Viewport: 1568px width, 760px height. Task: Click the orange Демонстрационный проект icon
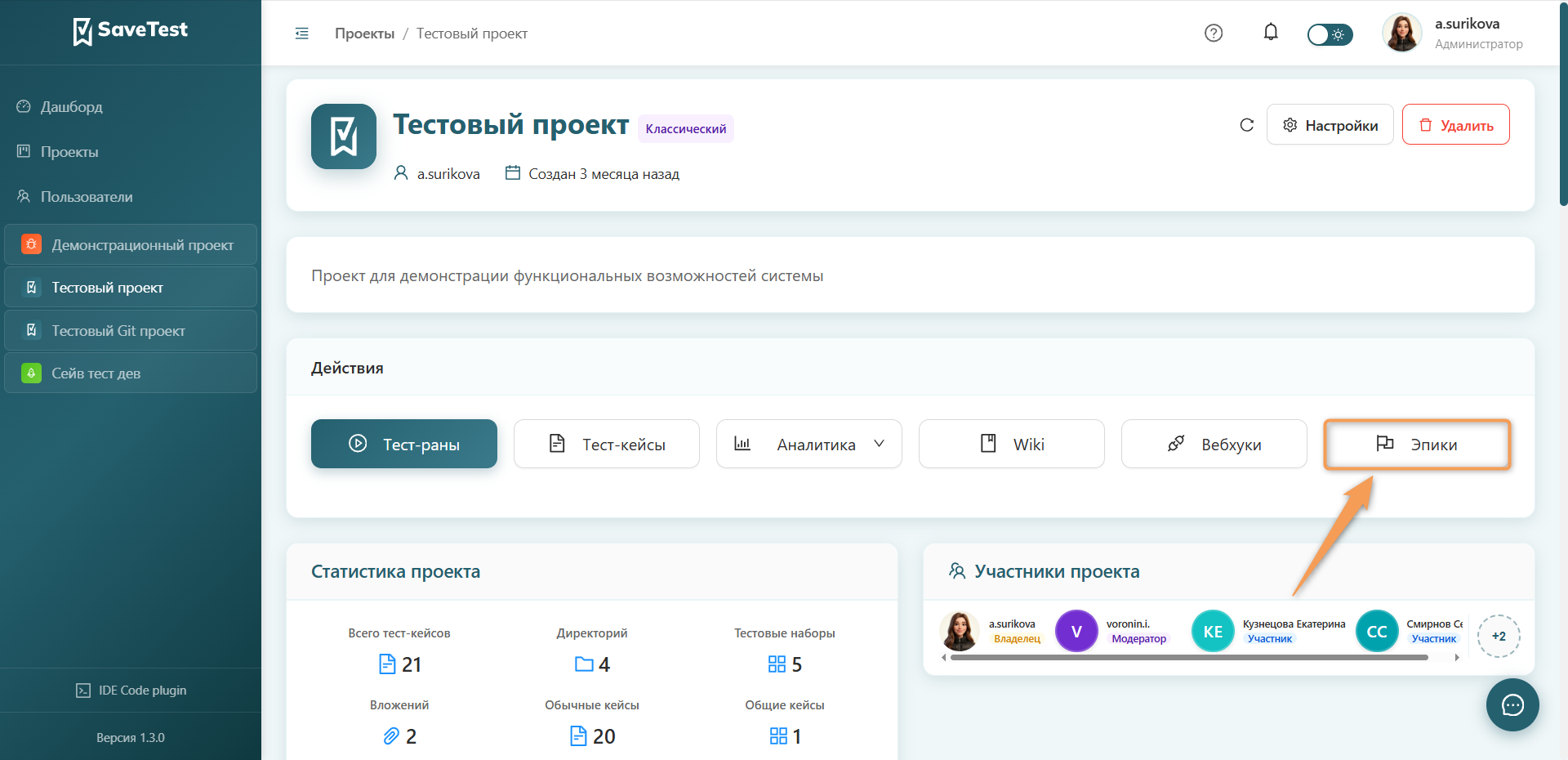coord(31,244)
